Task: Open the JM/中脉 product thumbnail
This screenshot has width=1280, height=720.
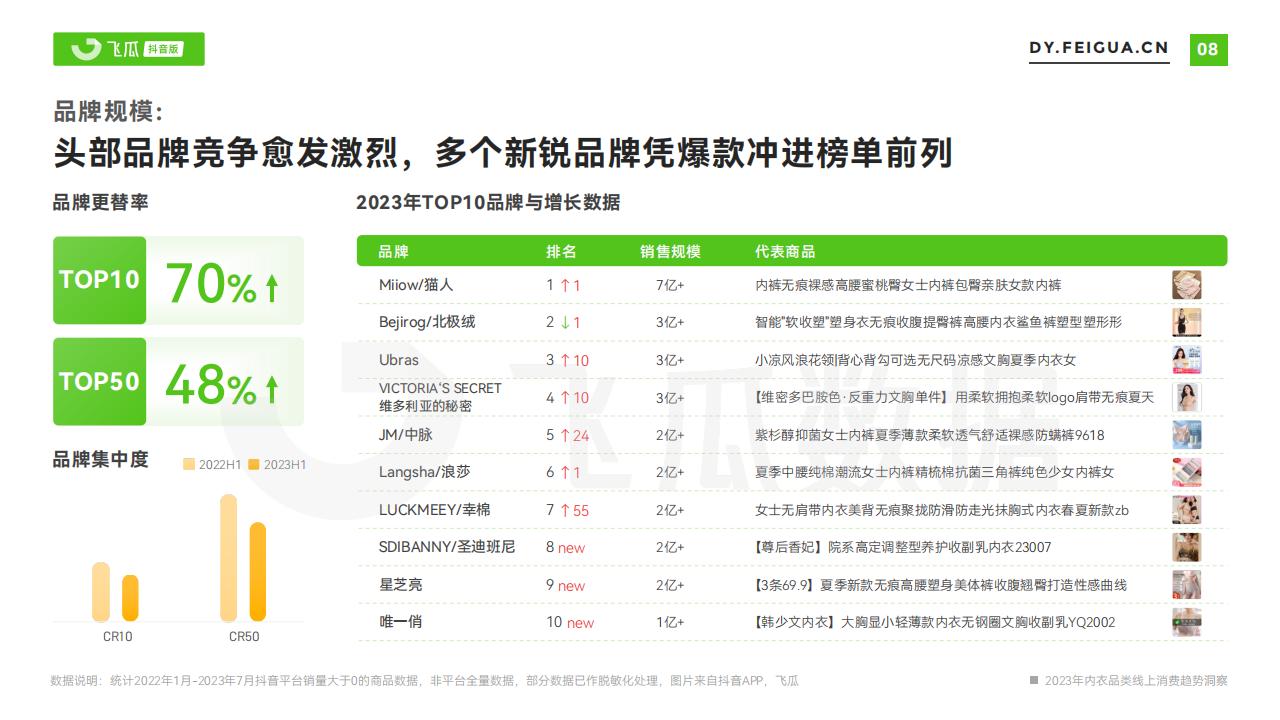Action: pos(1187,435)
